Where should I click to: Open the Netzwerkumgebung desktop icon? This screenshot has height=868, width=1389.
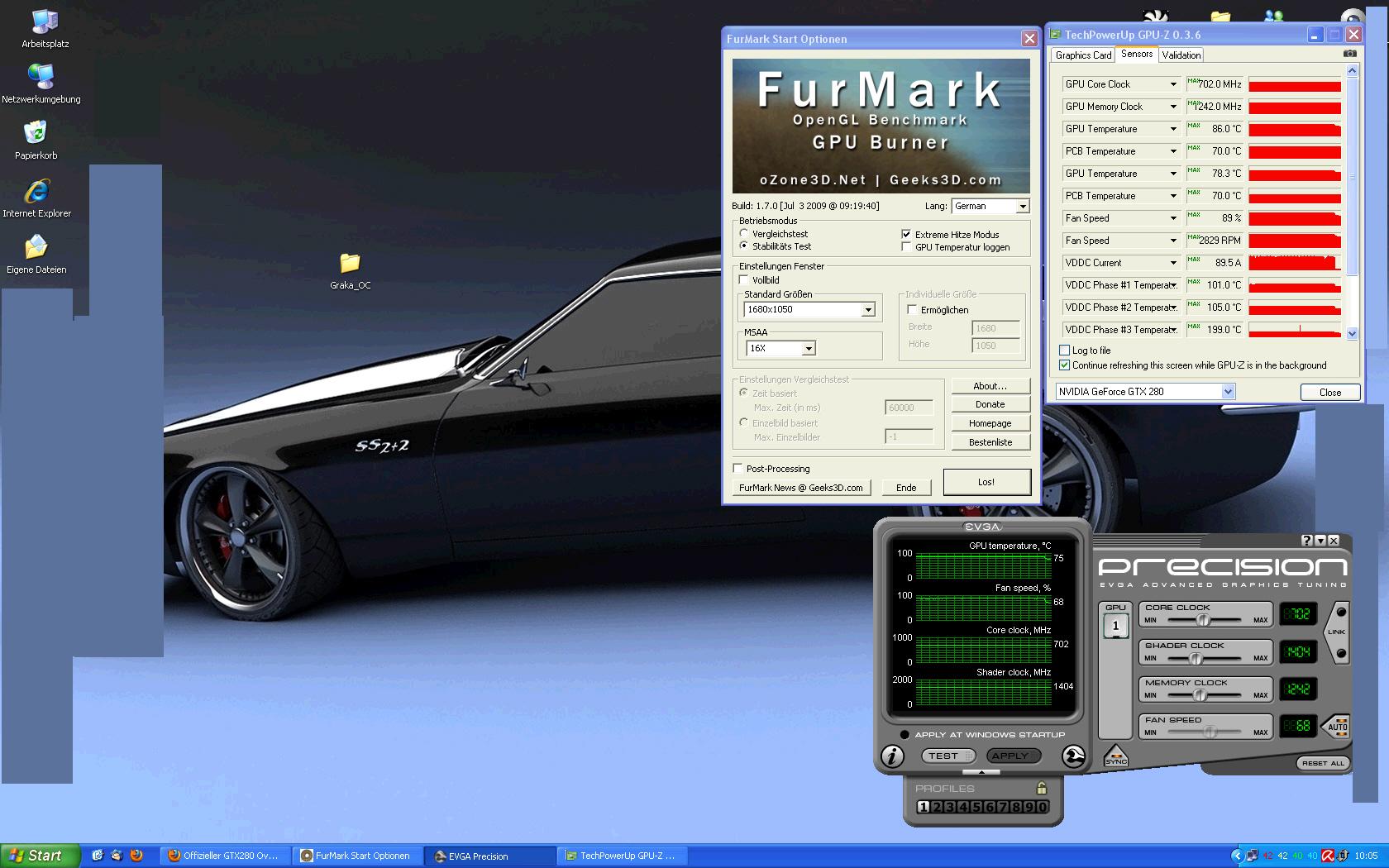coord(41,83)
